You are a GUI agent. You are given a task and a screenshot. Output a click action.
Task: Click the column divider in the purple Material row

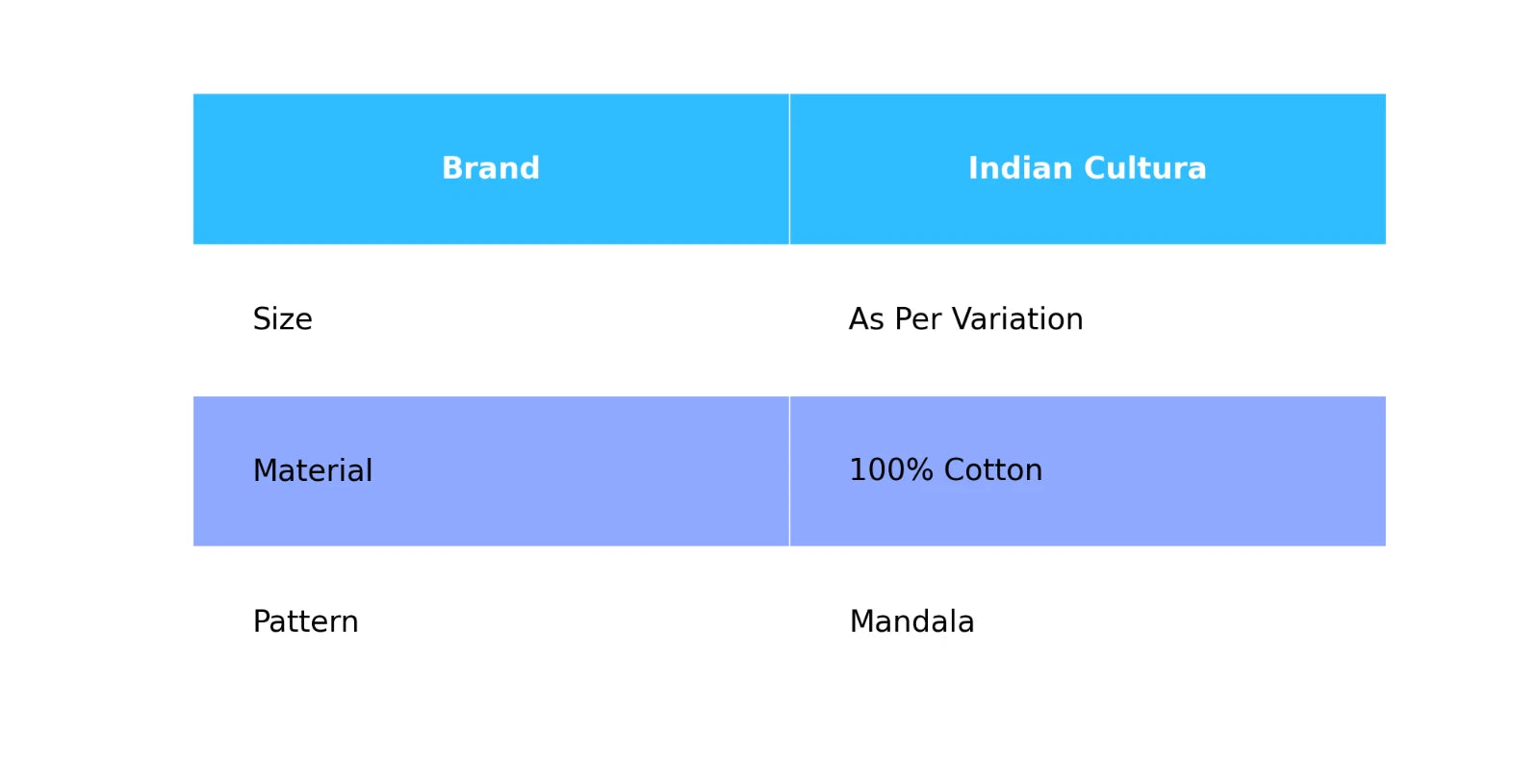tap(789, 470)
